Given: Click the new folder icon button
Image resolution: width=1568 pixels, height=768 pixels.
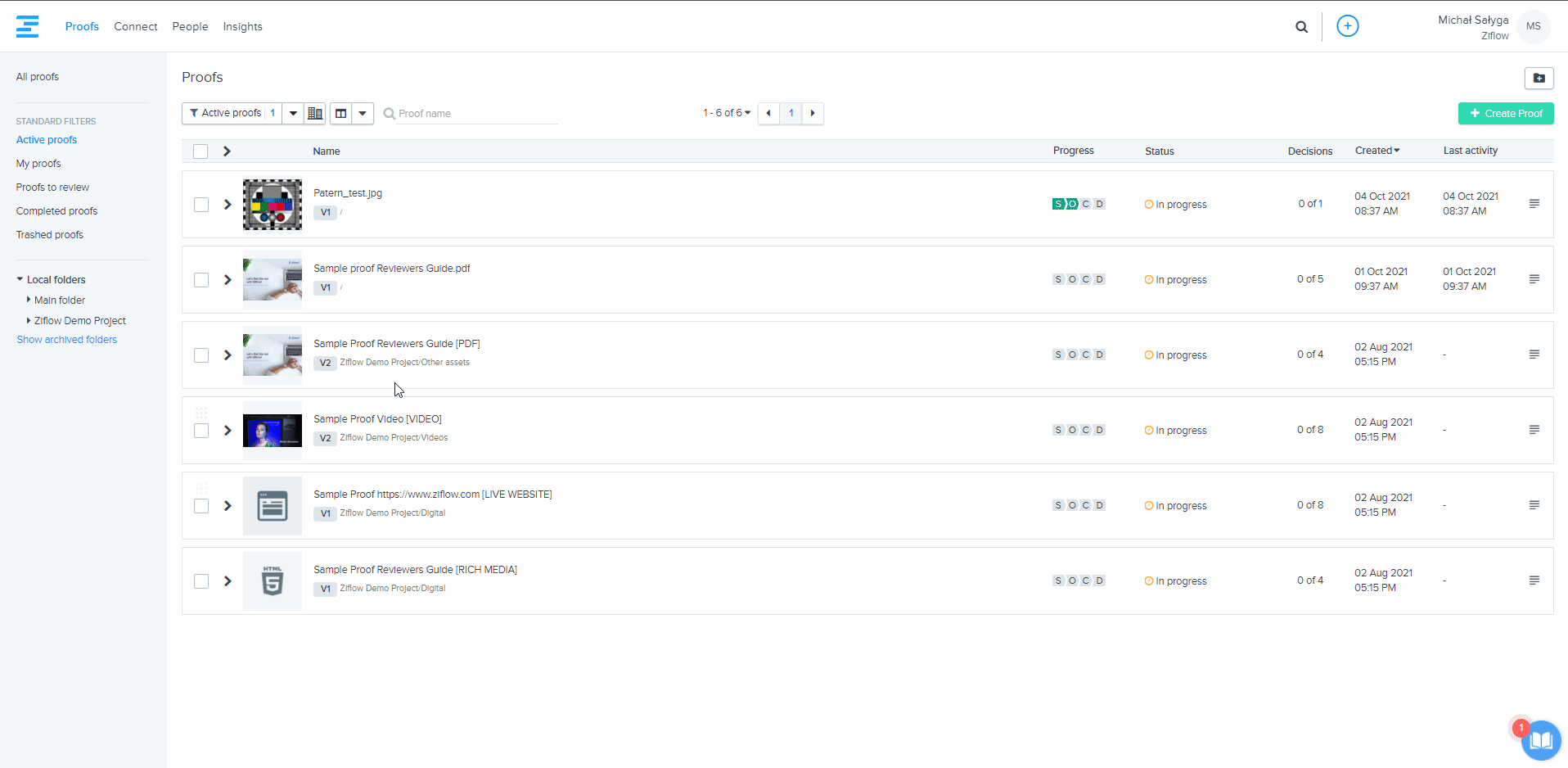Looking at the screenshot, I should click(1539, 78).
